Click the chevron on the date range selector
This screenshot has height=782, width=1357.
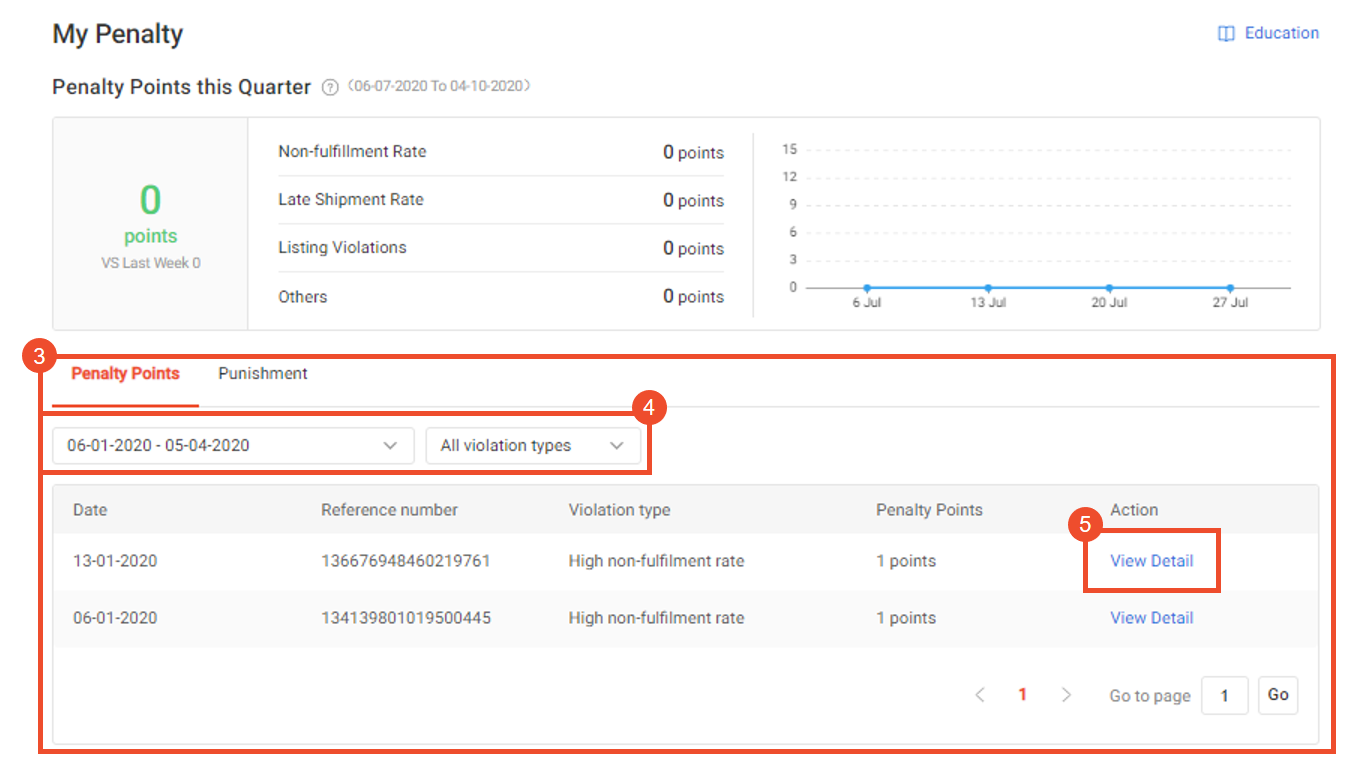(390, 445)
